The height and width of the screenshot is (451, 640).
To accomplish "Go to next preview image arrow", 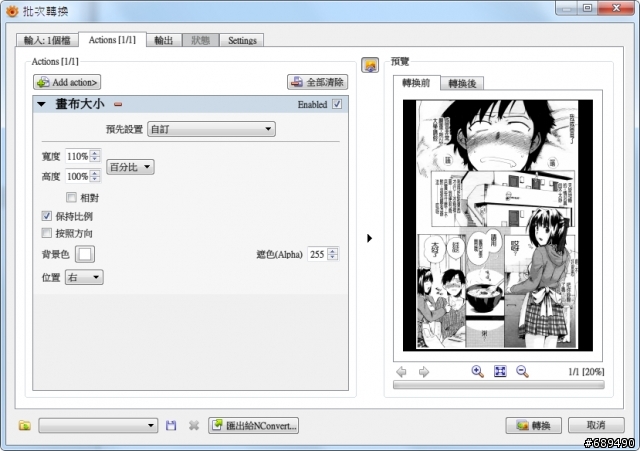I will coord(424,371).
